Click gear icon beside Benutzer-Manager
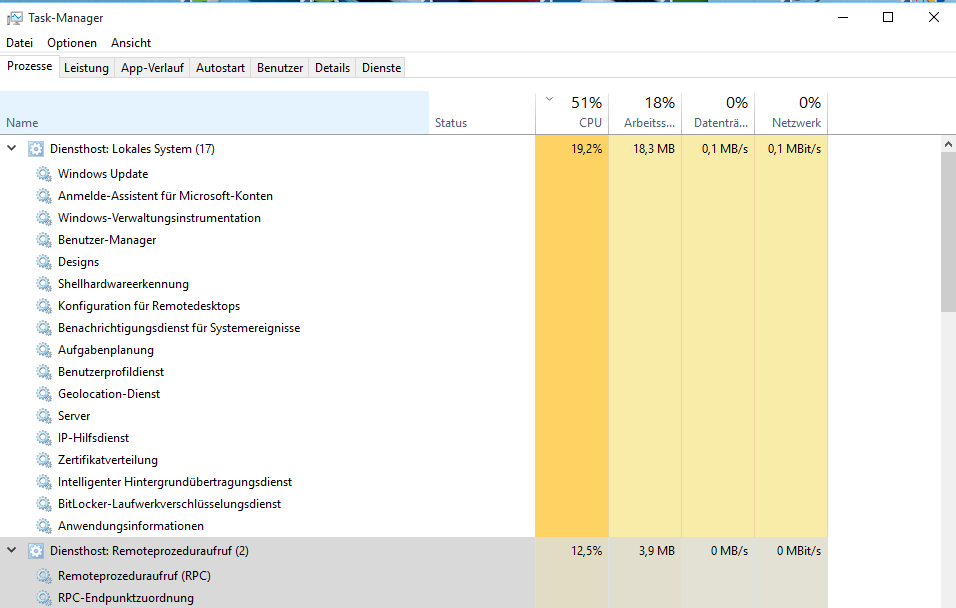The image size is (956, 608). (x=43, y=240)
